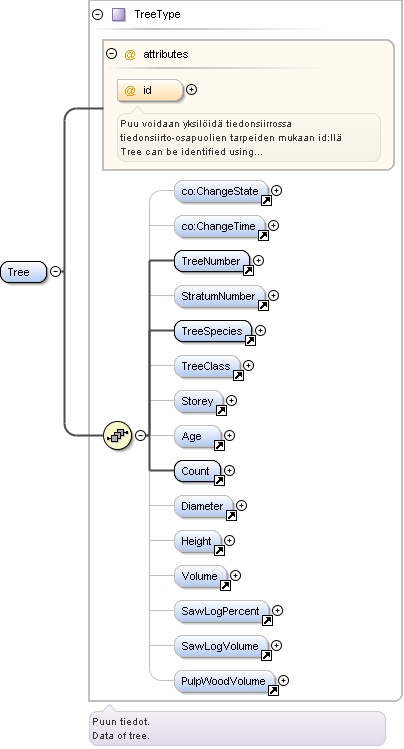Select the Height node
This screenshot has height=749, width=404.
[198, 541]
